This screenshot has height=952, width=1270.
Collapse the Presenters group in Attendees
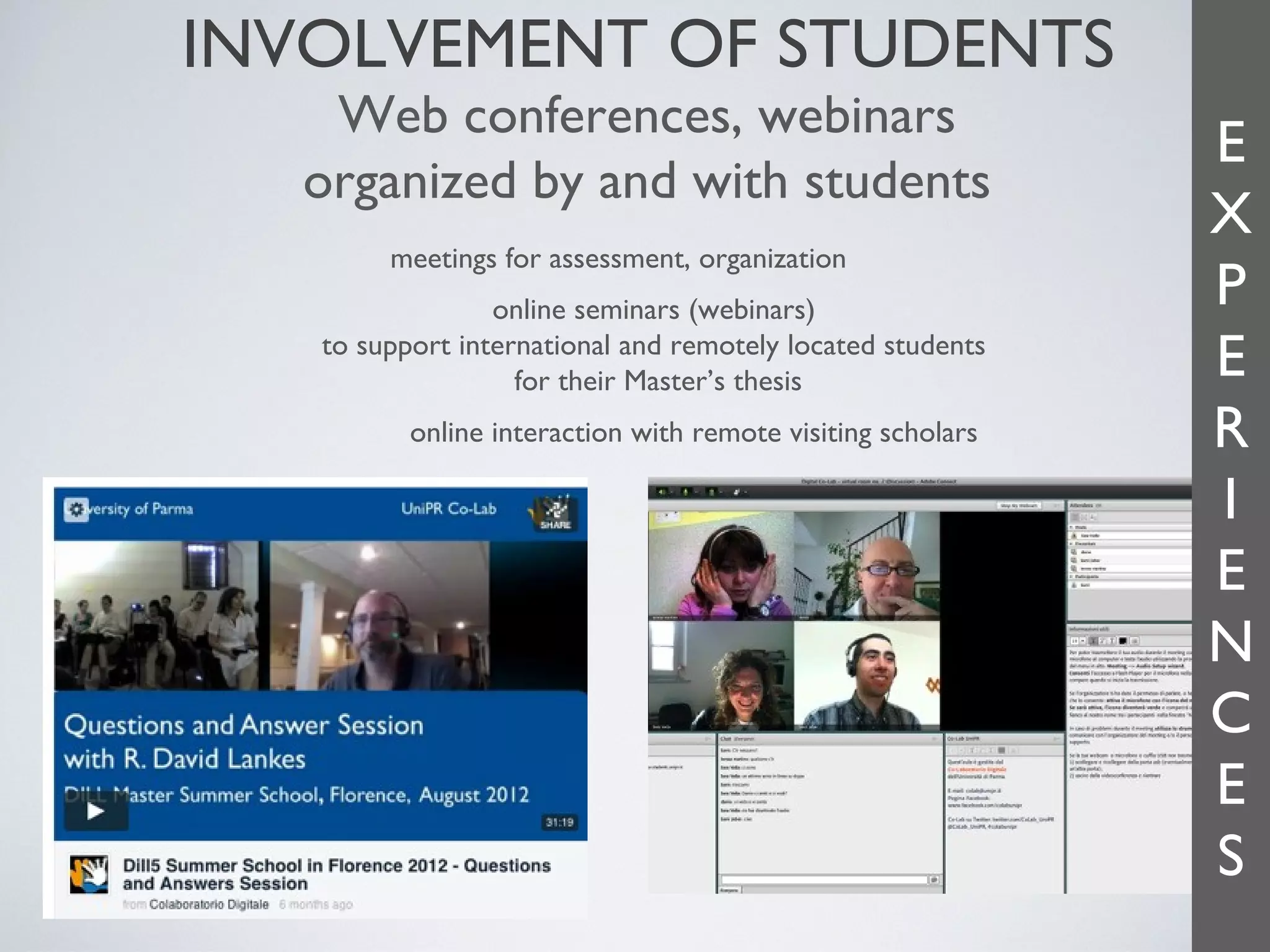coord(1071,544)
